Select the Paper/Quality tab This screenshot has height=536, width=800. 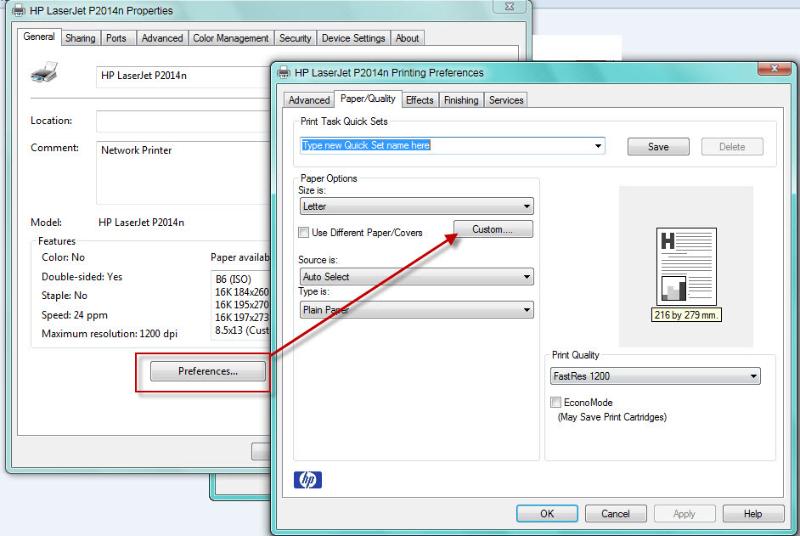coord(368,99)
